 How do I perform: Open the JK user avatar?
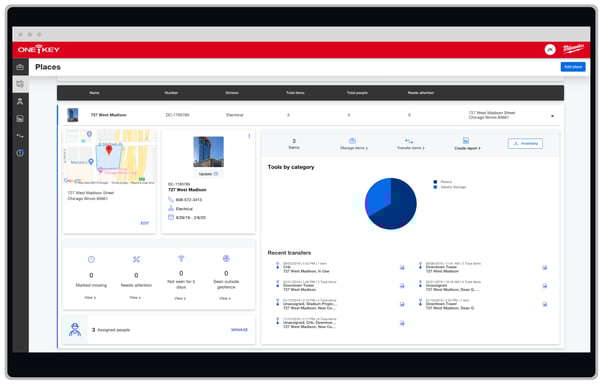[x=550, y=50]
